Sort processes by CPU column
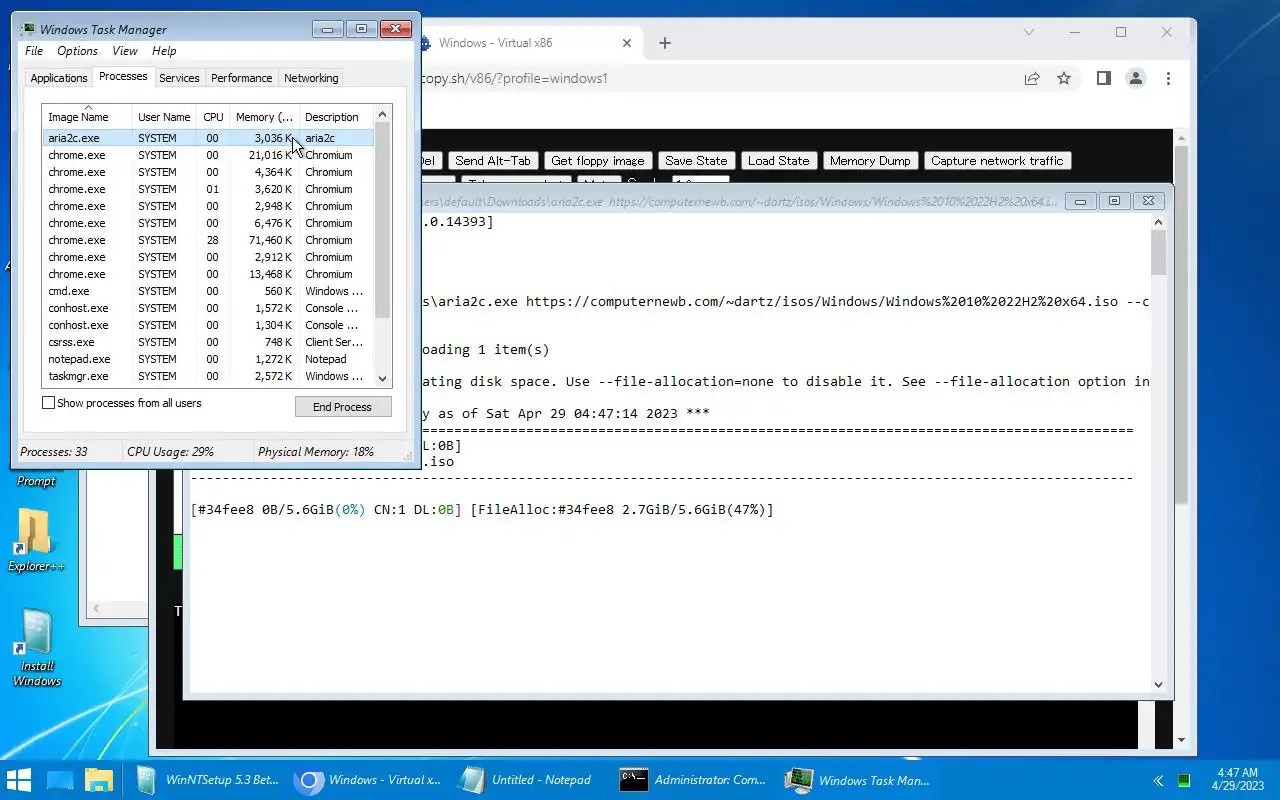This screenshot has width=1280, height=800. pyautogui.click(x=213, y=117)
